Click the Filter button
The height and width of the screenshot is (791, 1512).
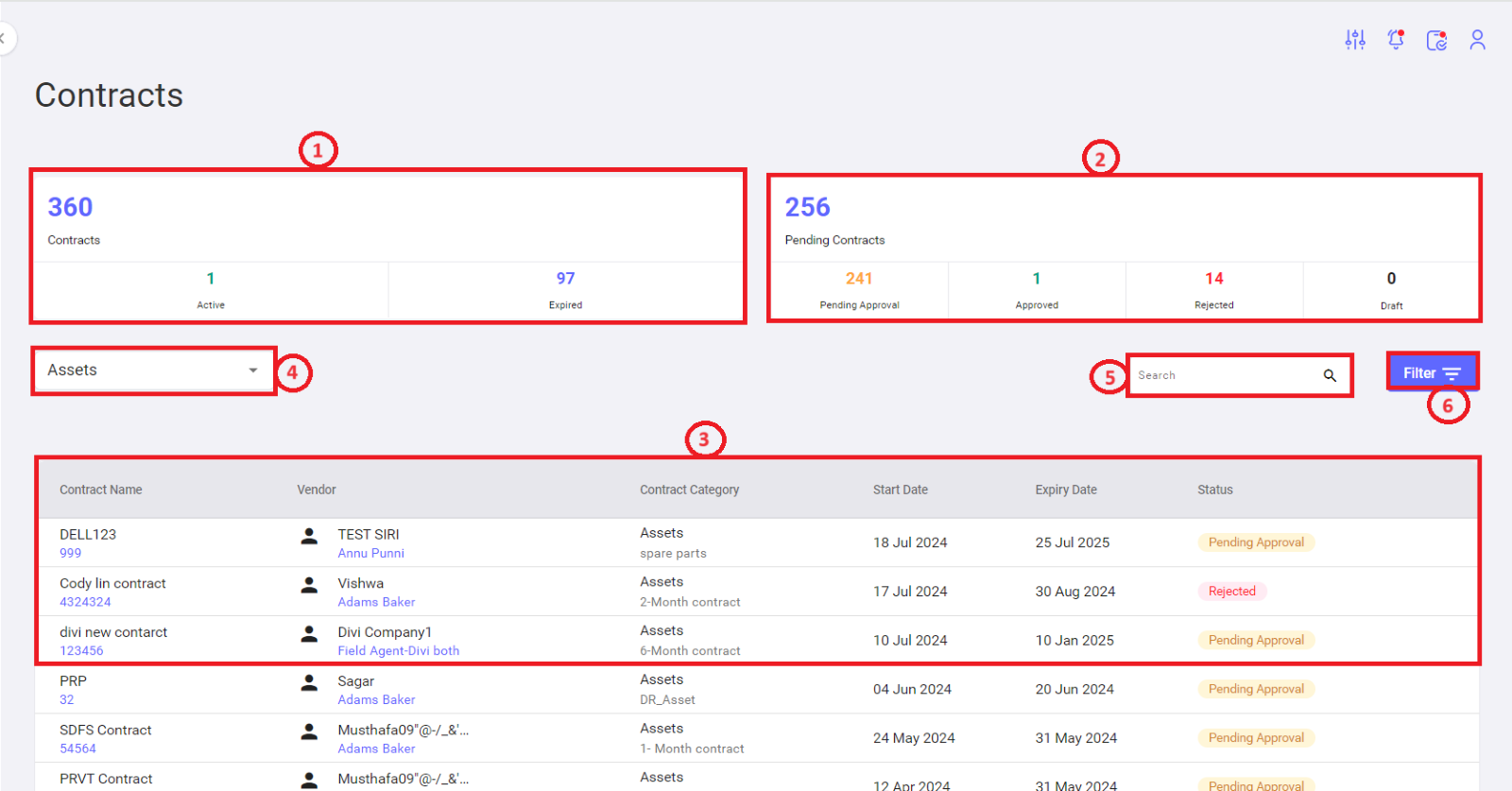point(1432,373)
